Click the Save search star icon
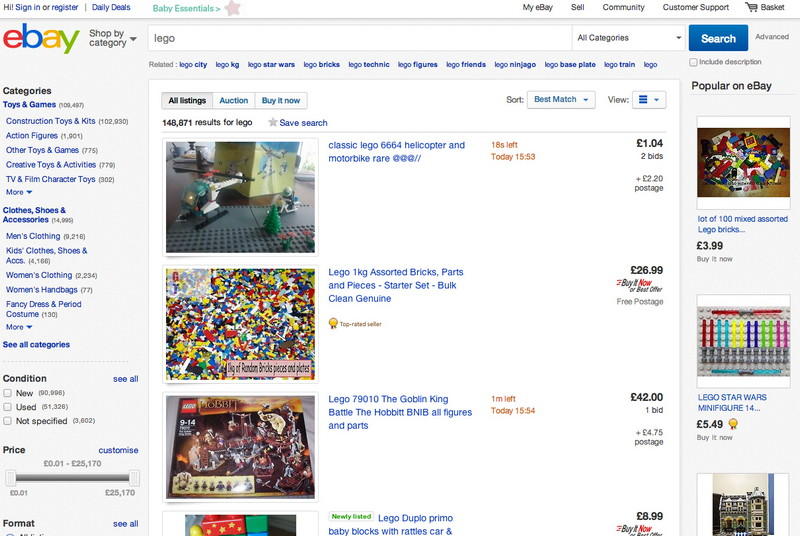This screenshot has height=536, width=800. coord(273,122)
